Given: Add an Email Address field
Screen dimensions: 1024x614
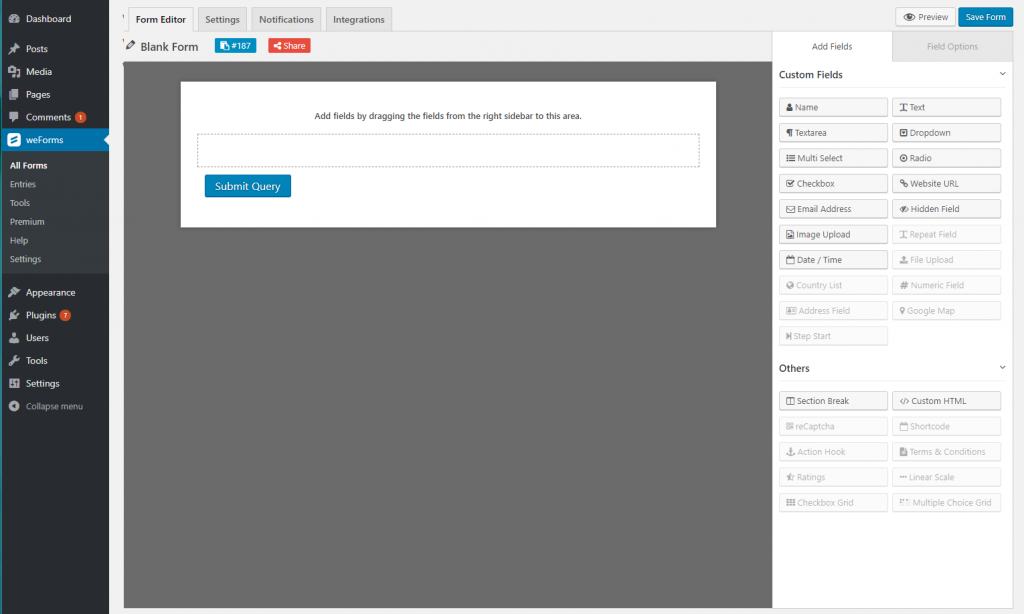Looking at the screenshot, I should click(x=833, y=208).
